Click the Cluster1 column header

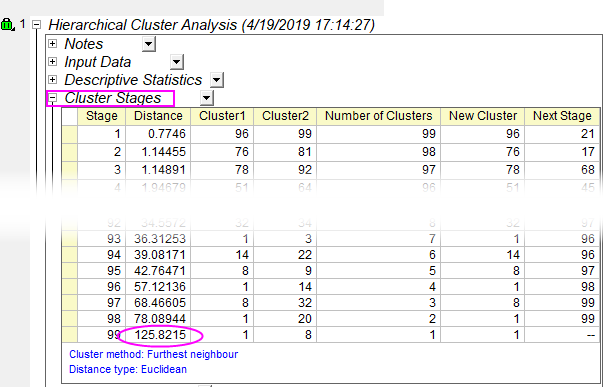(222, 116)
